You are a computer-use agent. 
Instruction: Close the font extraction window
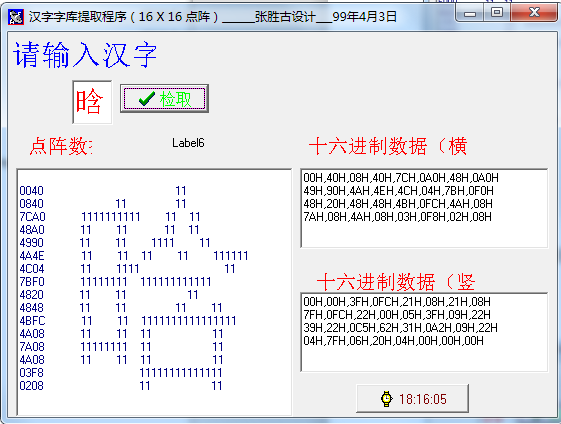coord(534,13)
